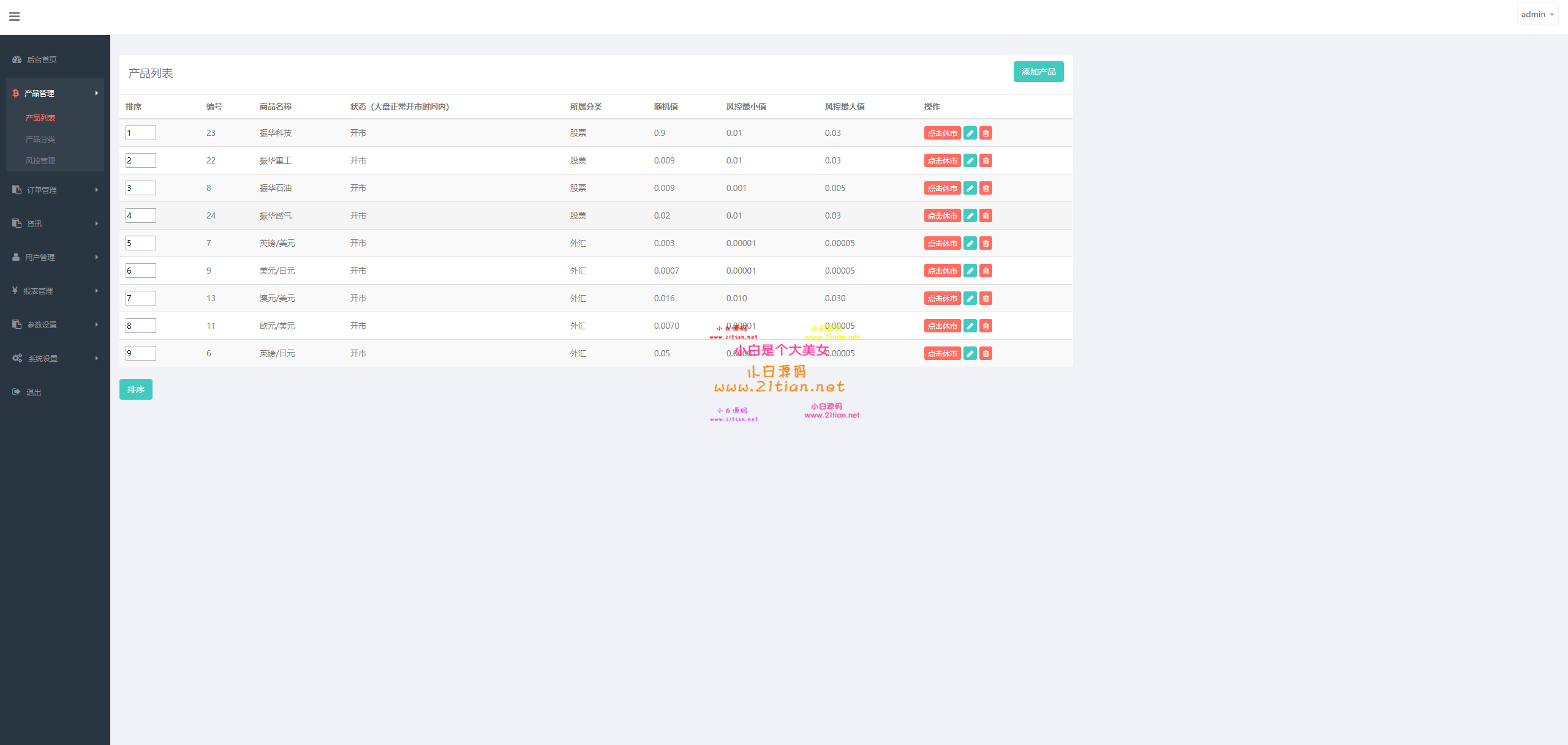The height and width of the screenshot is (745, 1568).
Task: Click the 添加产品 button
Action: point(1038,72)
